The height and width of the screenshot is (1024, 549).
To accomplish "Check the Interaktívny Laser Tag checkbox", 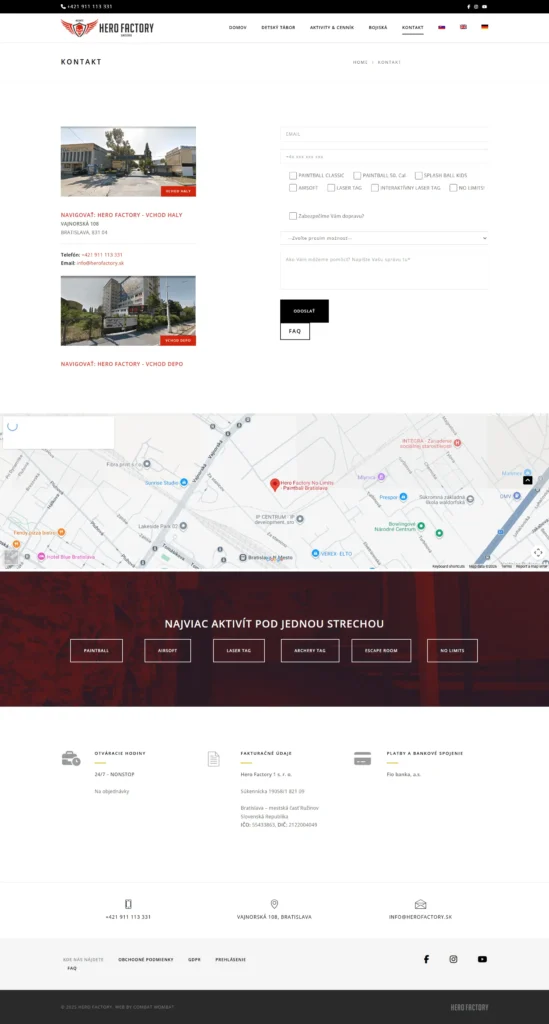I will (x=375, y=188).
